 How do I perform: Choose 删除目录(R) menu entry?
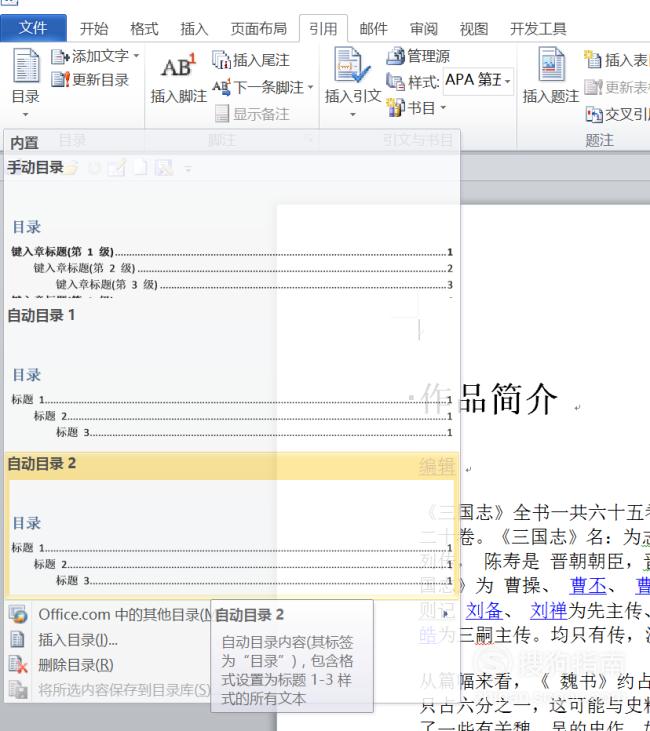tap(76, 665)
